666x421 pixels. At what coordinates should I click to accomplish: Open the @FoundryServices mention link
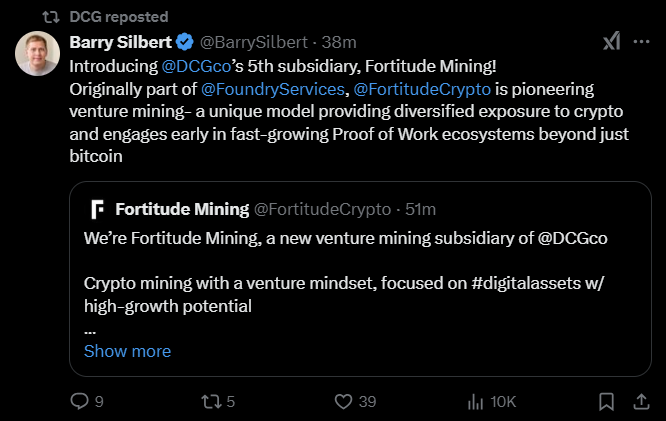point(273,87)
